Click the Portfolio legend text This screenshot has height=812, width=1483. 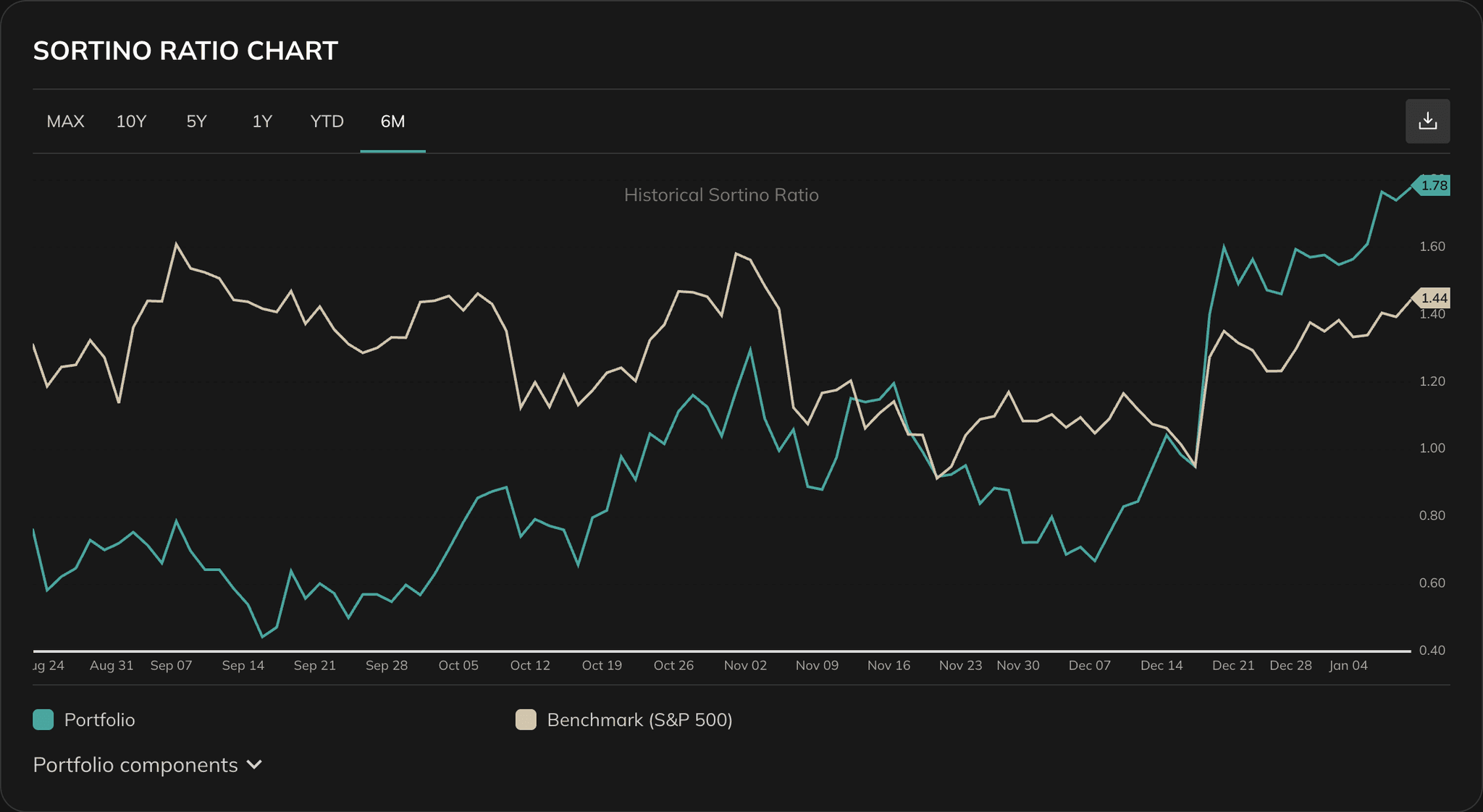pos(100,719)
